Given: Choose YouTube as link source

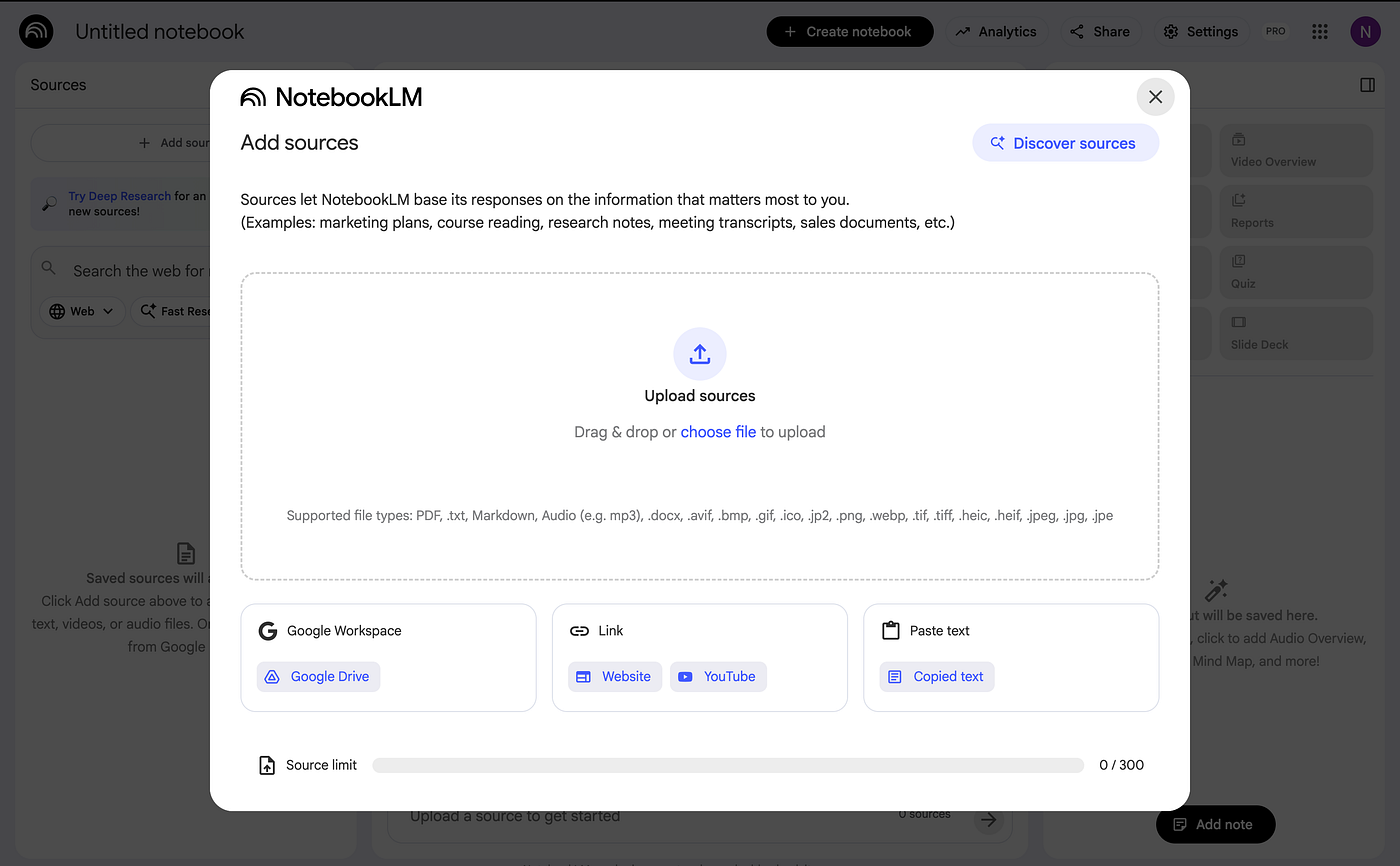Looking at the screenshot, I should (x=718, y=677).
